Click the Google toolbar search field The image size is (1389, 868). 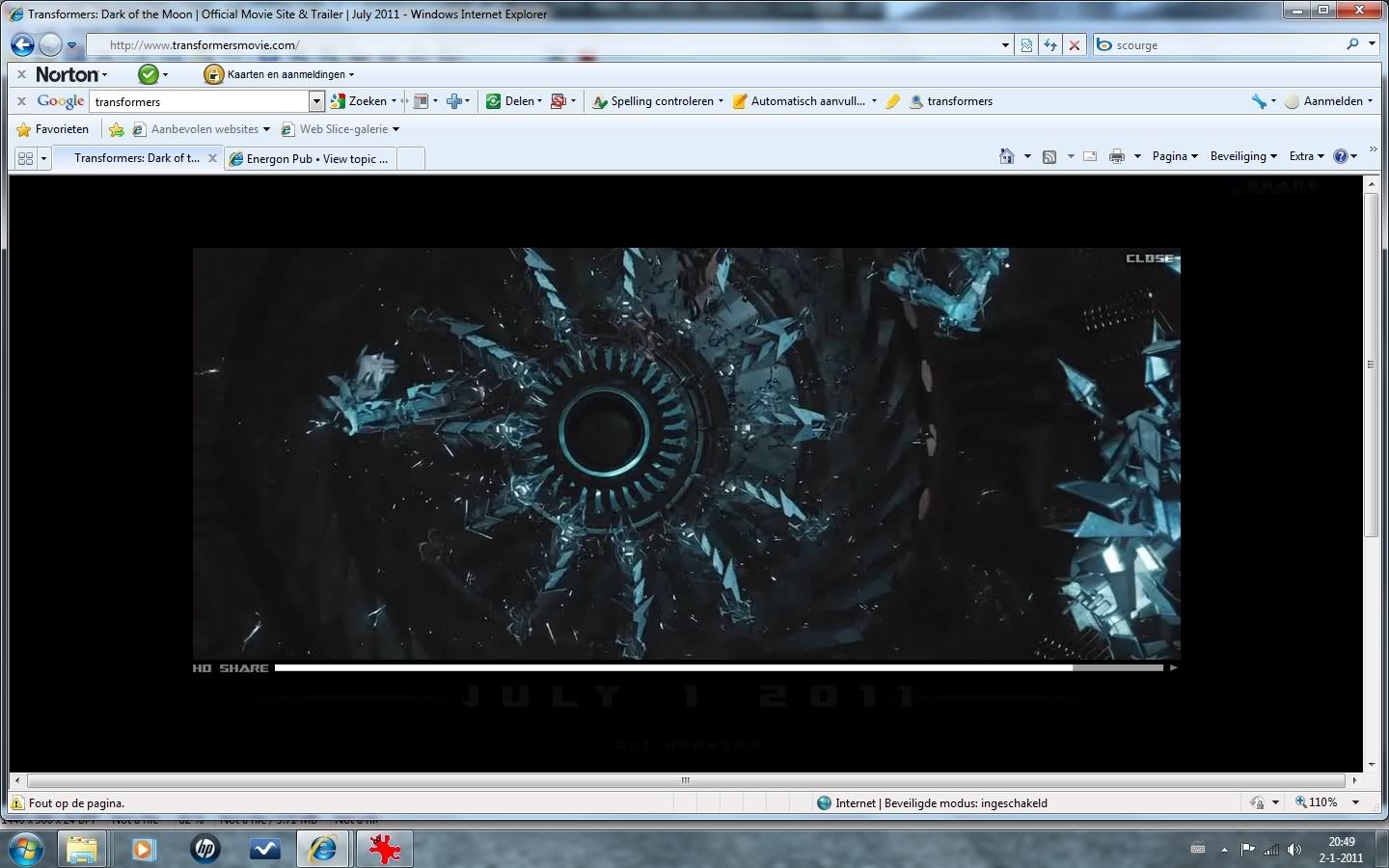pos(200,101)
